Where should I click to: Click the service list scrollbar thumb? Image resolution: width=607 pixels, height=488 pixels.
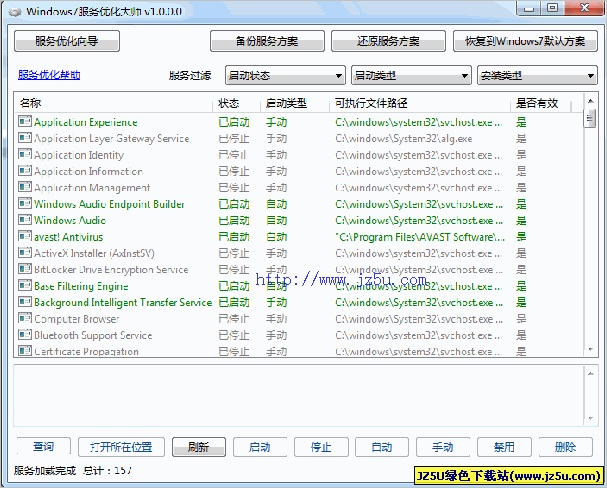click(590, 118)
